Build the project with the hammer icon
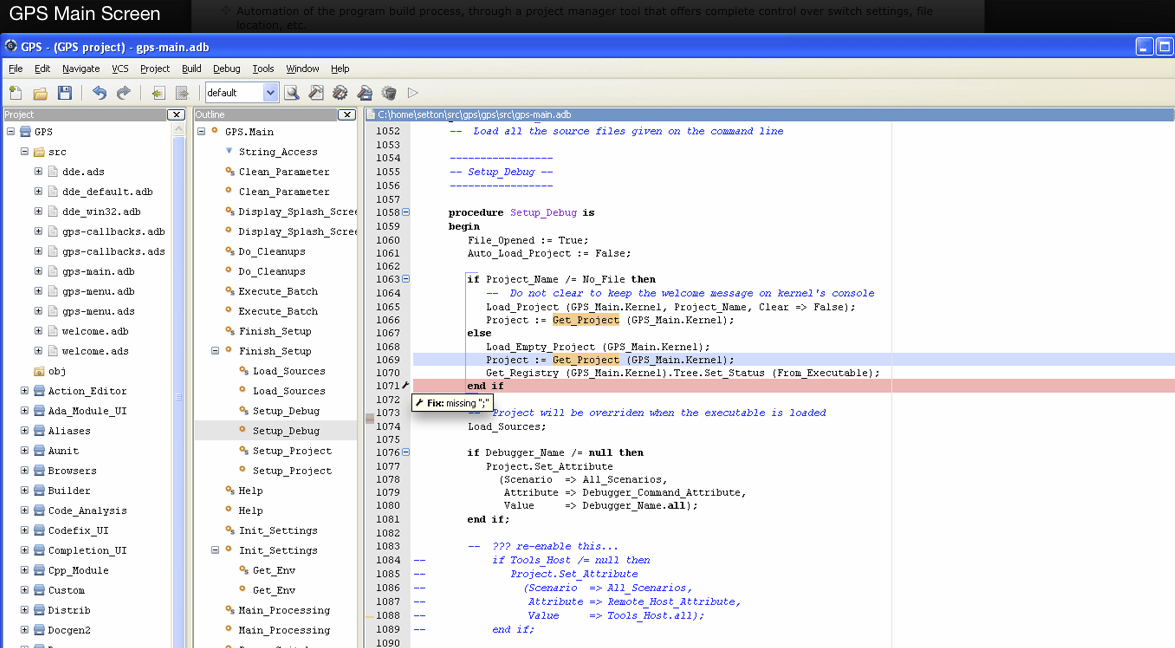The image size is (1175, 648). click(315, 91)
